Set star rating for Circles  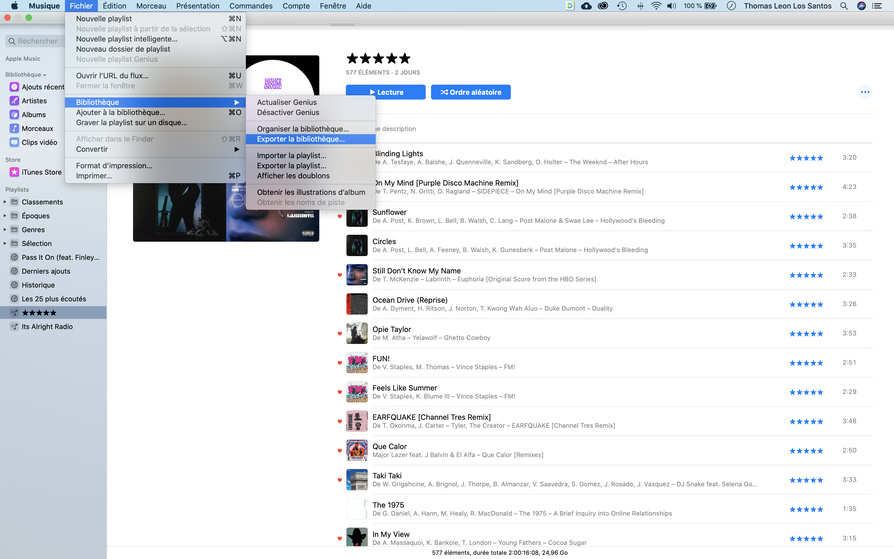806,246
